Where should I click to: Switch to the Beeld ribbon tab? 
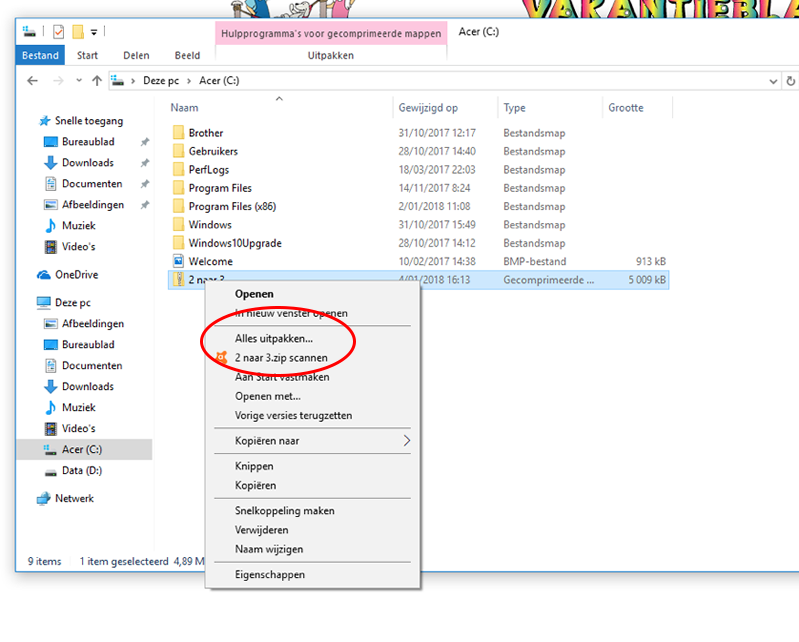tap(187, 56)
